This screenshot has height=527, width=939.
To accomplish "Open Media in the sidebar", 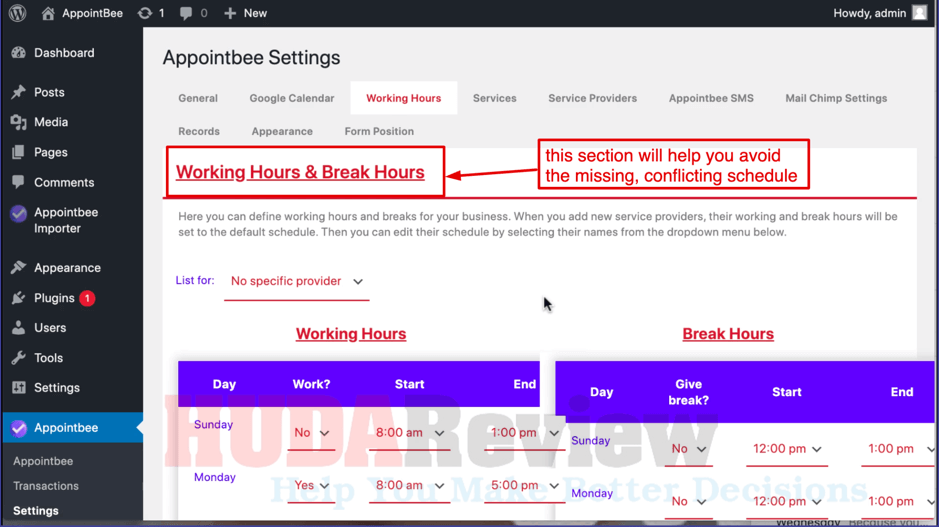I will coord(51,122).
